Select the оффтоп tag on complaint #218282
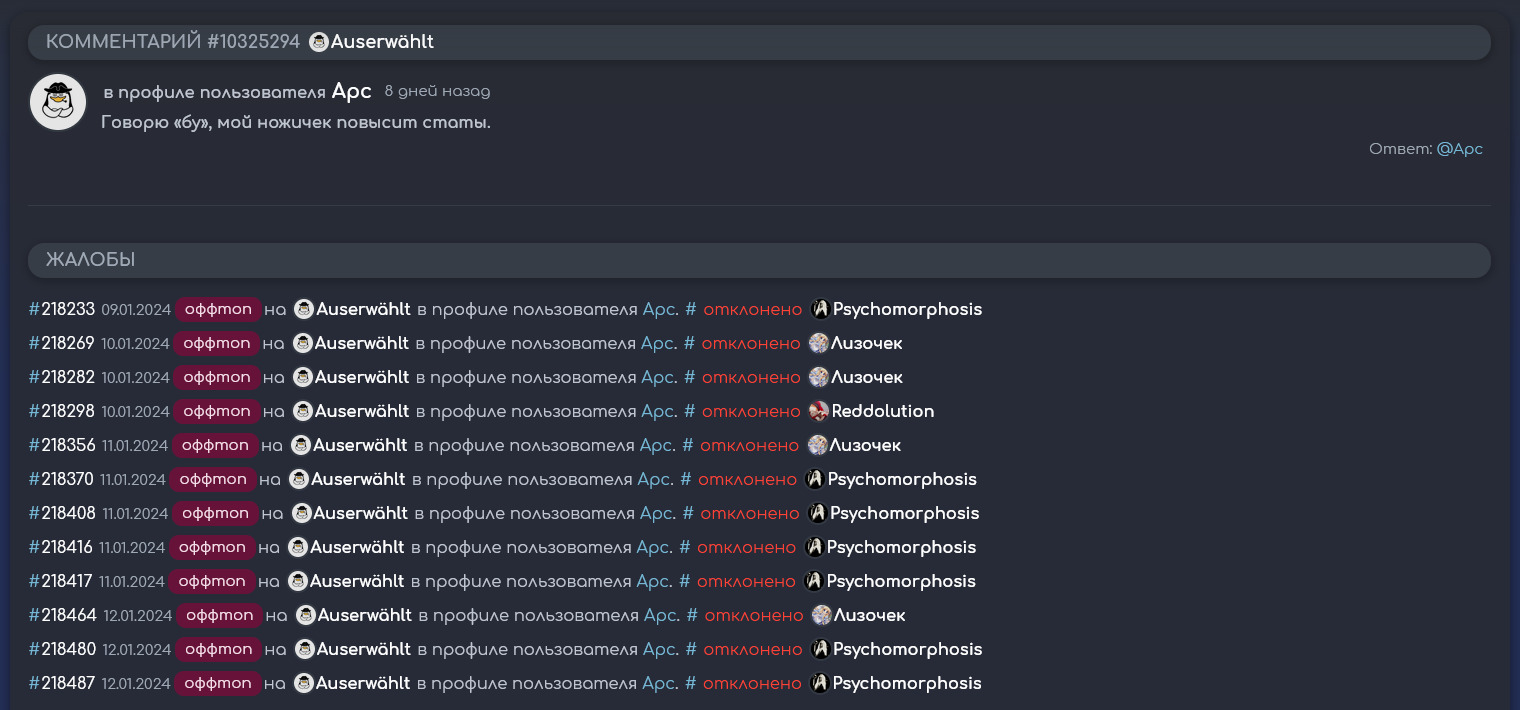Screen dimensions: 1520x710 click(217, 378)
